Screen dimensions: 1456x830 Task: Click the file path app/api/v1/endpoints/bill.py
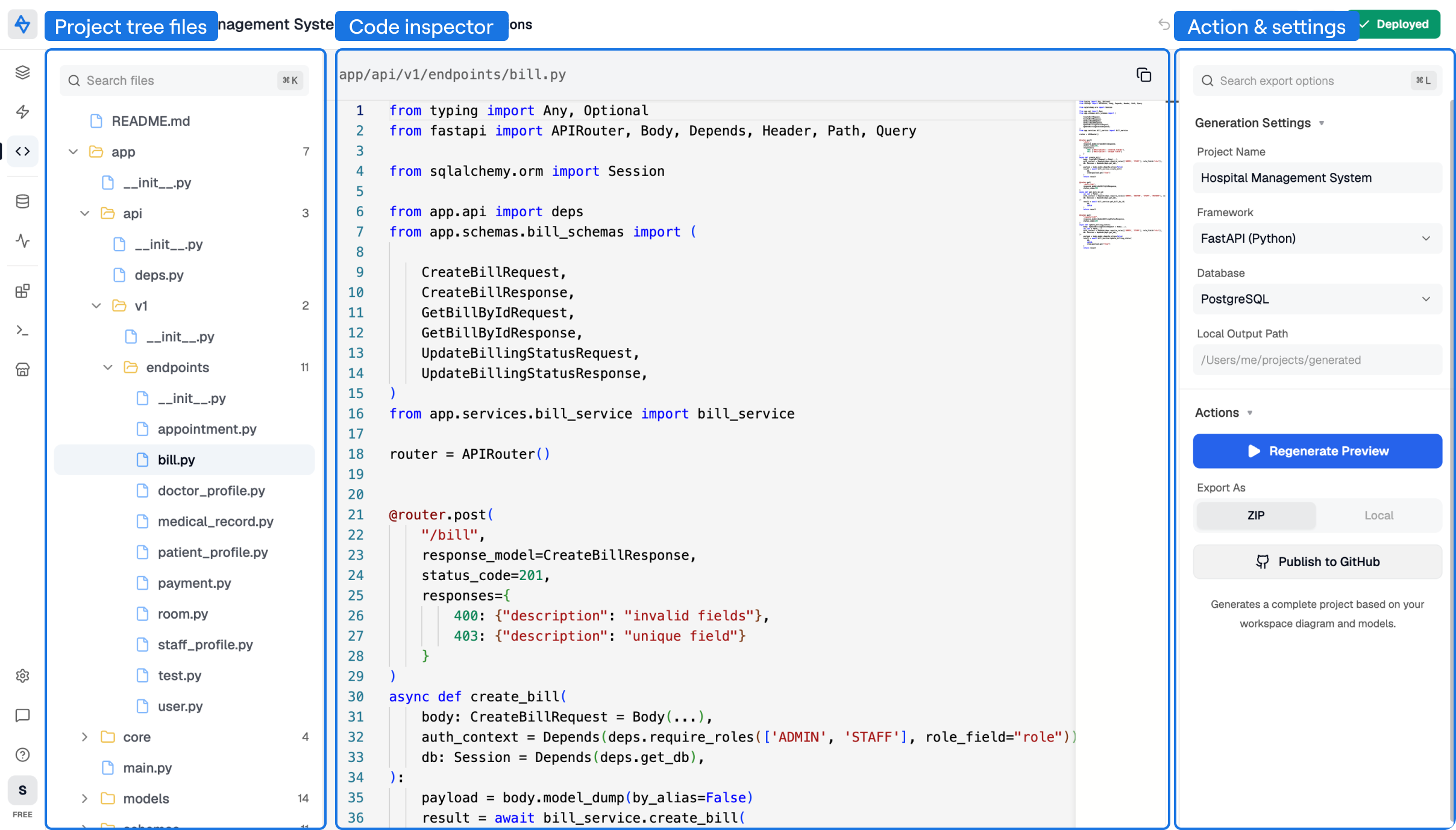(x=453, y=75)
